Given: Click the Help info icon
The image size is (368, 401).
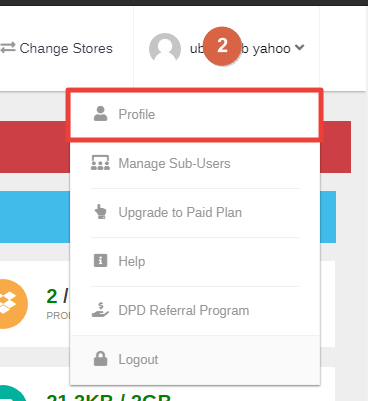Looking at the screenshot, I should [x=100, y=261].
